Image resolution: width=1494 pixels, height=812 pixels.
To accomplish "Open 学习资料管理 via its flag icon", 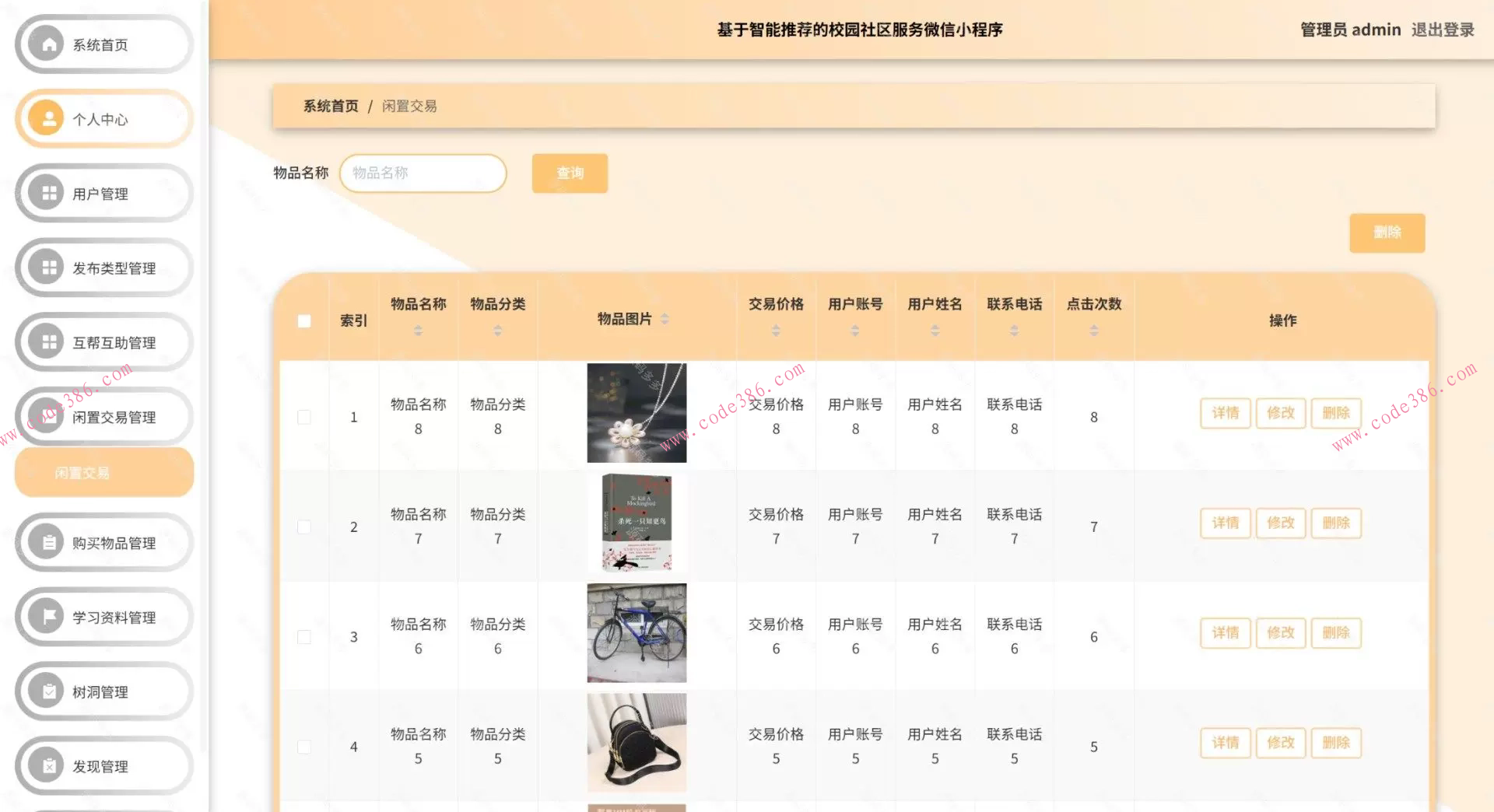I will pos(47,617).
